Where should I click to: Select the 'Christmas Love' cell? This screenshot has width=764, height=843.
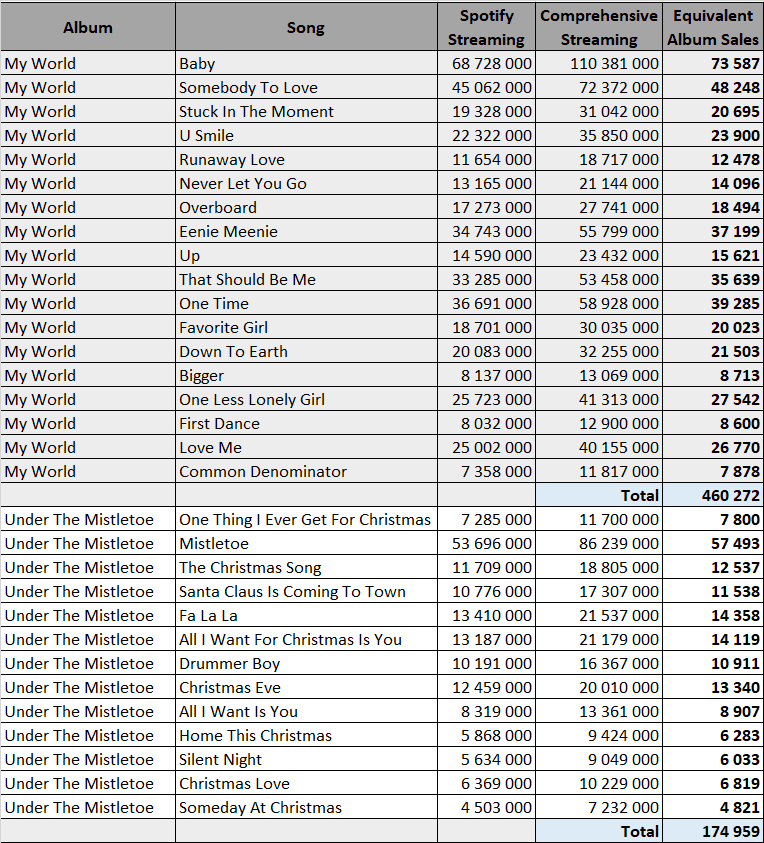306,784
